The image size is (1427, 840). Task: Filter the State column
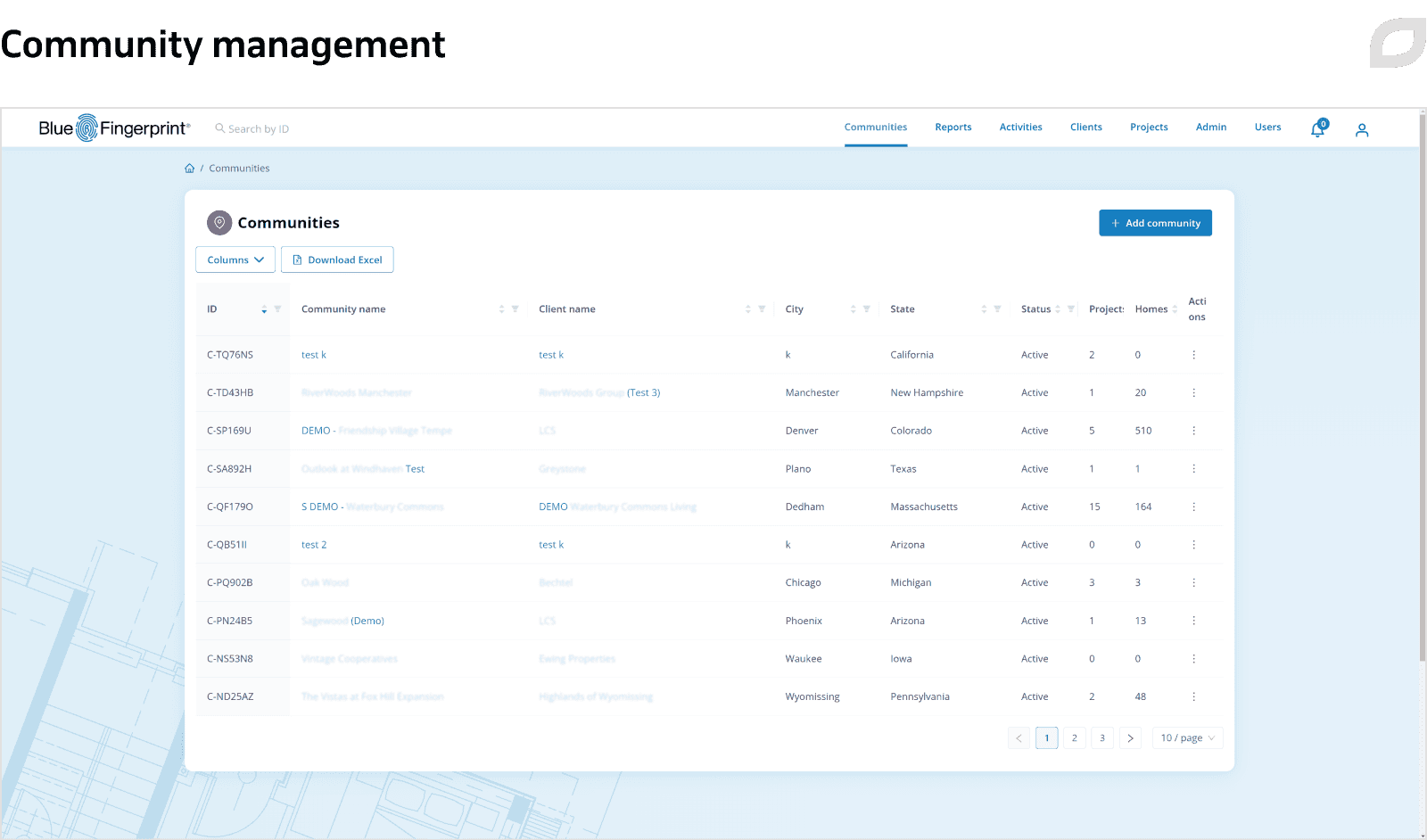pos(997,309)
